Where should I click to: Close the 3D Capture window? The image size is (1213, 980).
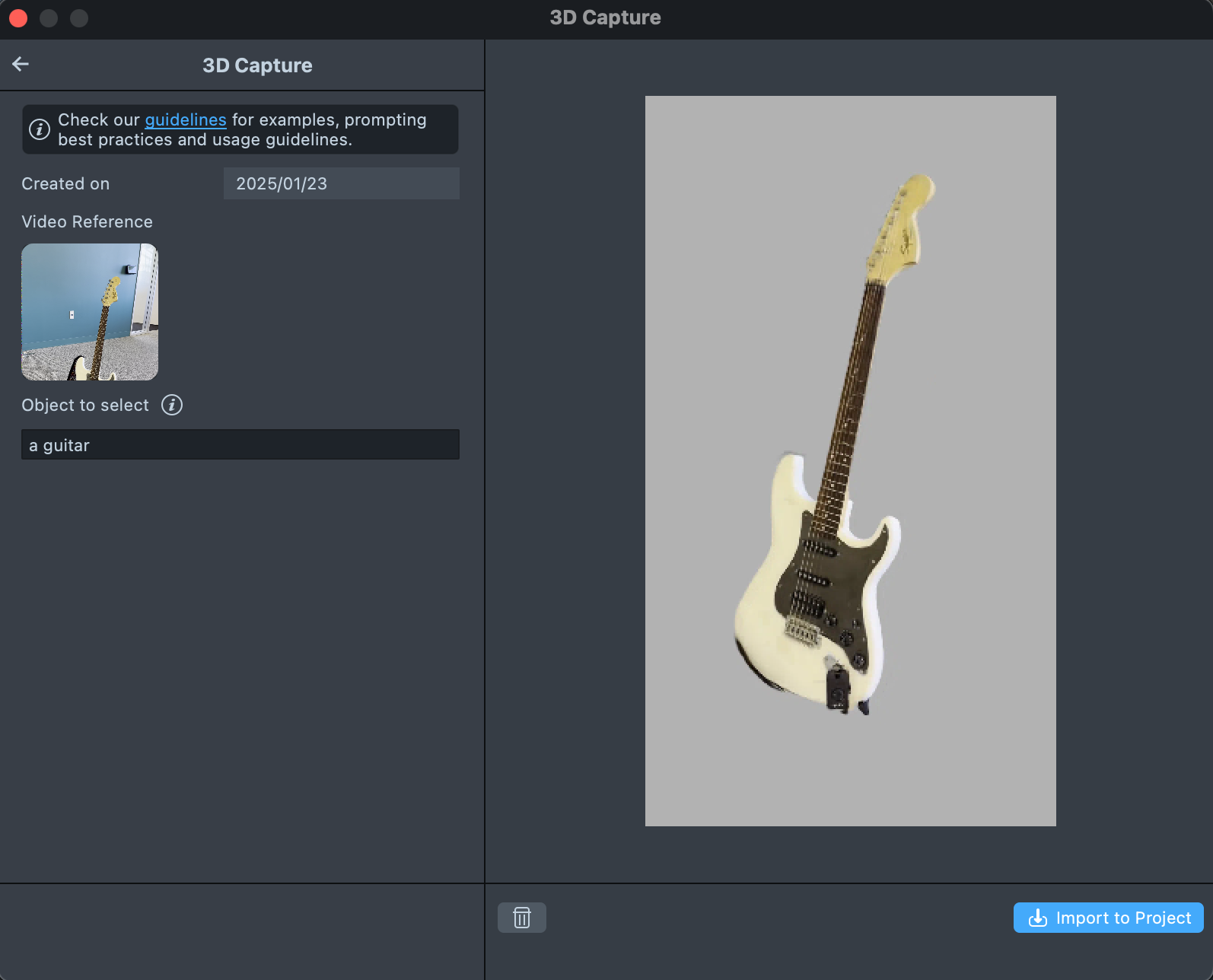18,18
